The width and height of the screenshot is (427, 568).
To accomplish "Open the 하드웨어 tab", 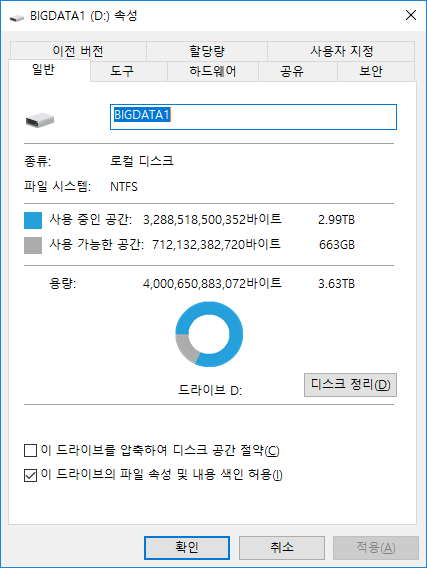I will (x=213, y=71).
